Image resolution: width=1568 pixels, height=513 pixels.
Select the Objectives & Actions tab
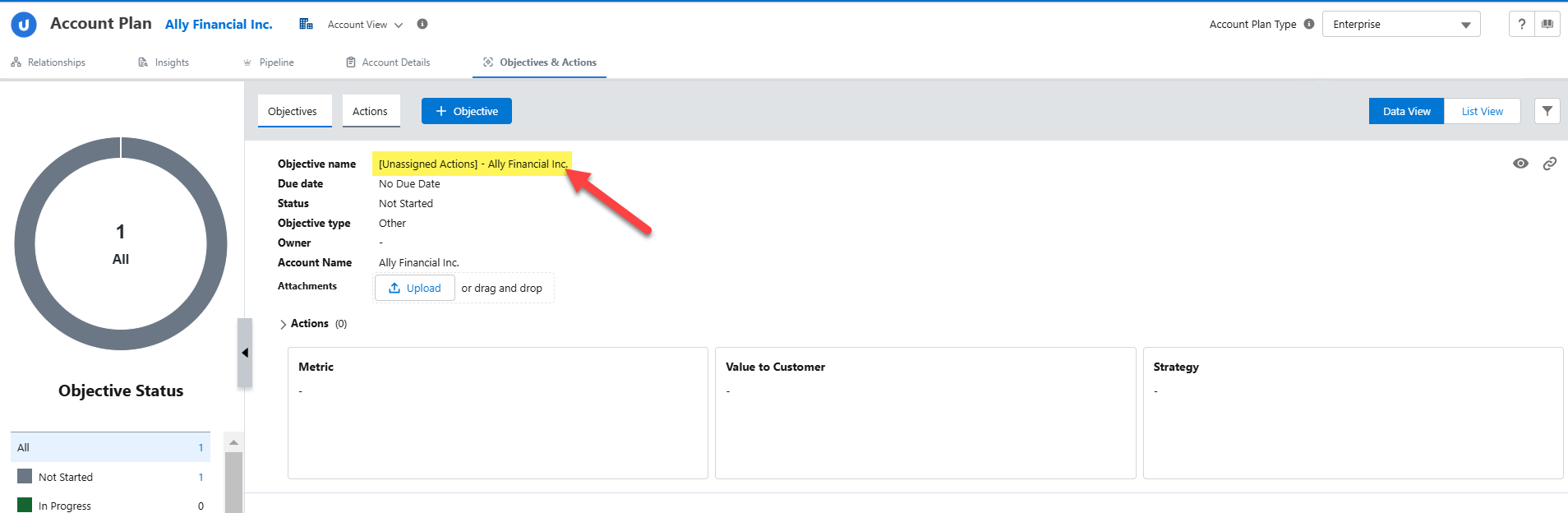(x=540, y=62)
